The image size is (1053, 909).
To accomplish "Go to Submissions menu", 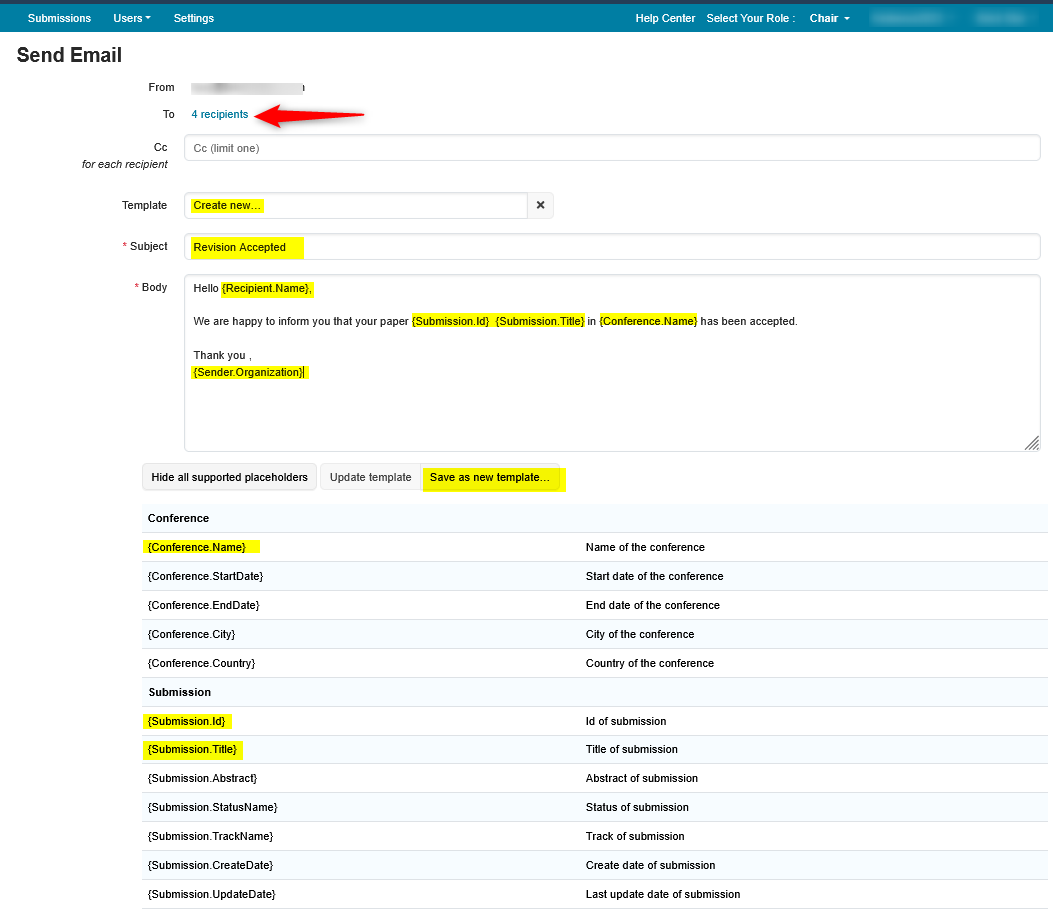I will pyautogui.click(x=59, y=18).
